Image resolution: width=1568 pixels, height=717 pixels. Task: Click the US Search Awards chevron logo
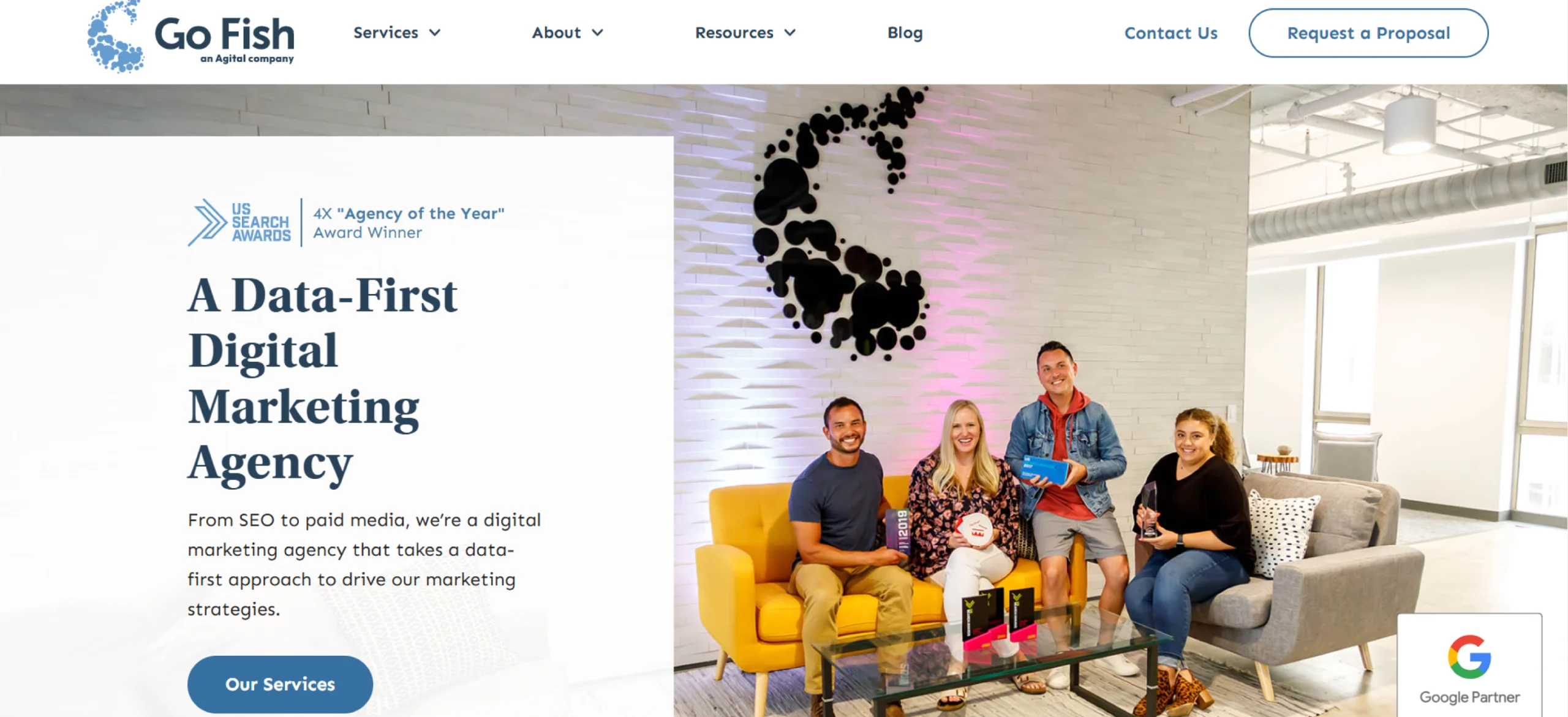tap(207, 222)
